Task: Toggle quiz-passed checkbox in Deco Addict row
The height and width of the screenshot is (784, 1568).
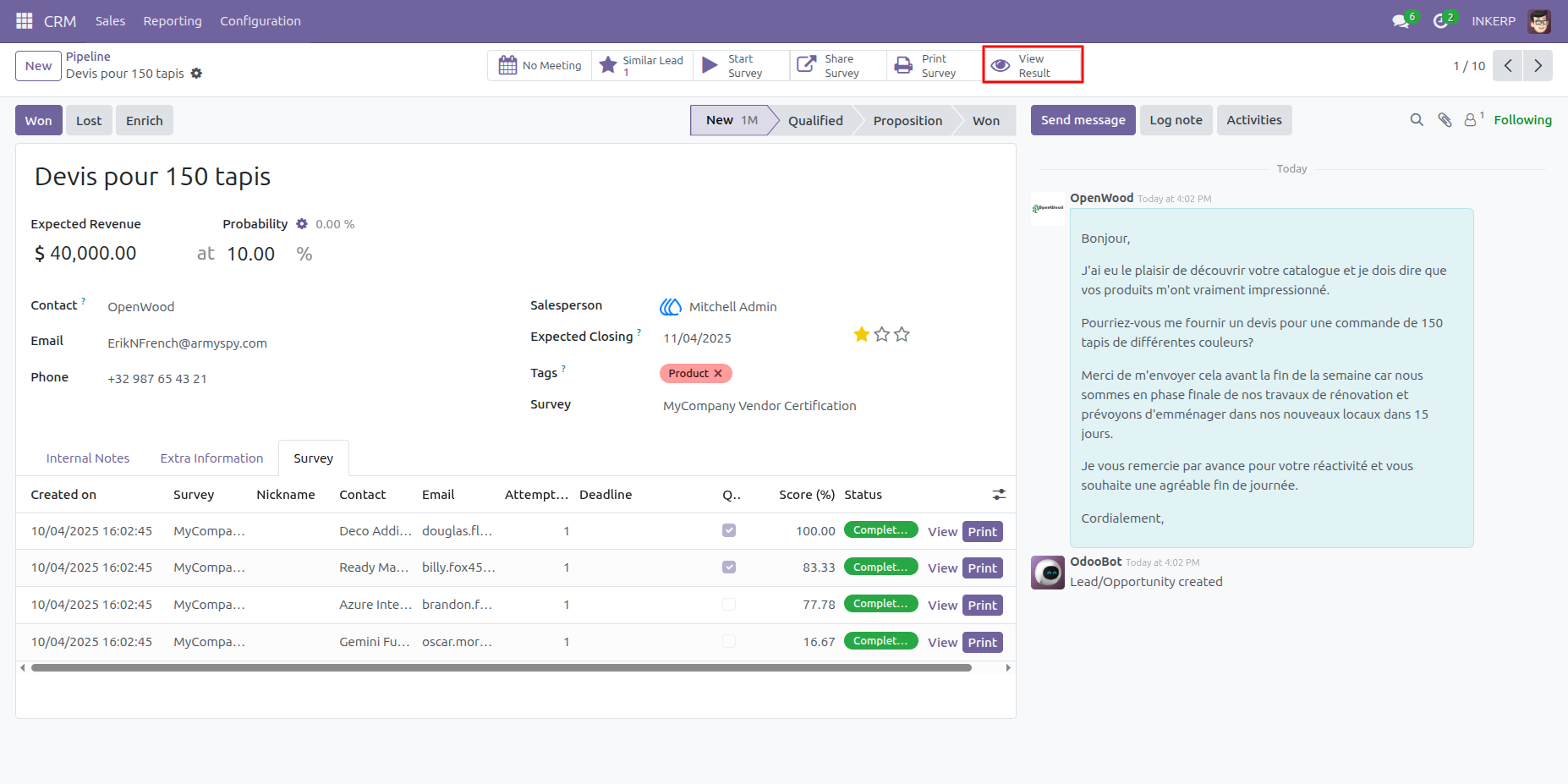Action: click(729, 530)
